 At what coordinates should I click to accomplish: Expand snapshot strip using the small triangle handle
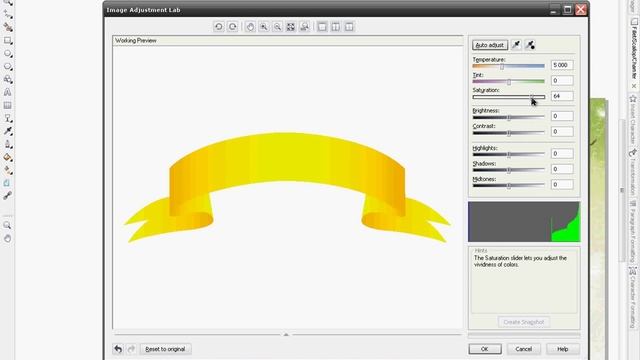286,334
